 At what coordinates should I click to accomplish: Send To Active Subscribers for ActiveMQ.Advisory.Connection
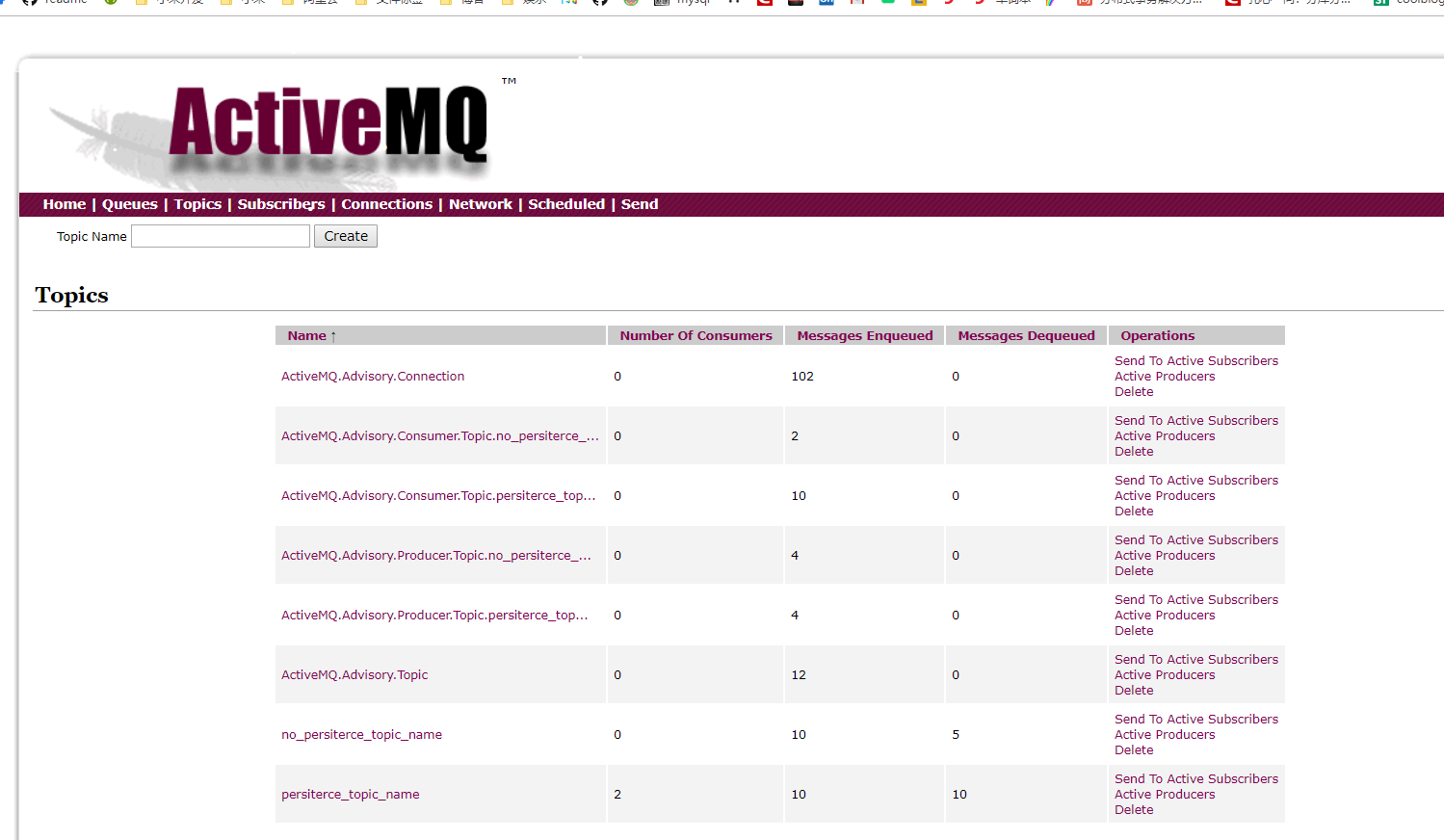1196,361
